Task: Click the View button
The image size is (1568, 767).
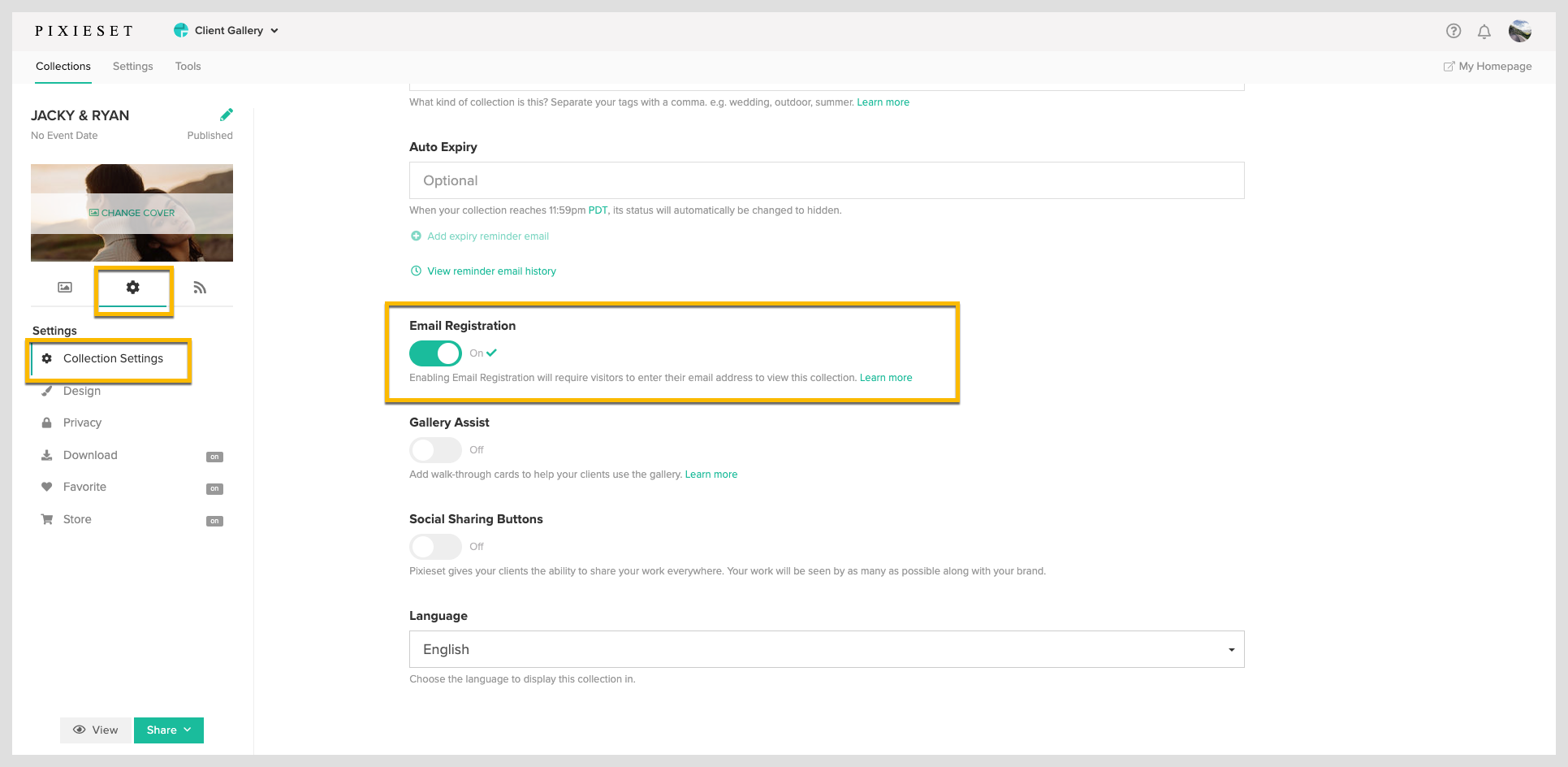Action: (95, 730)
